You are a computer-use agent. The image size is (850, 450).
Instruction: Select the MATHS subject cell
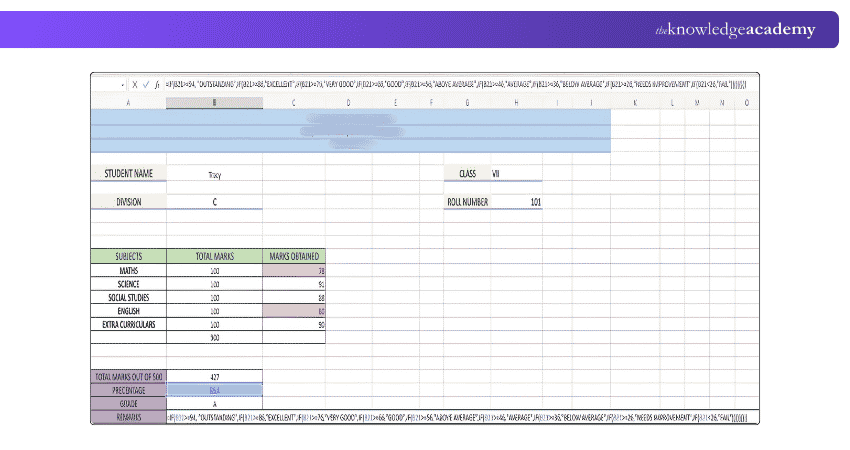pos(128,270)
